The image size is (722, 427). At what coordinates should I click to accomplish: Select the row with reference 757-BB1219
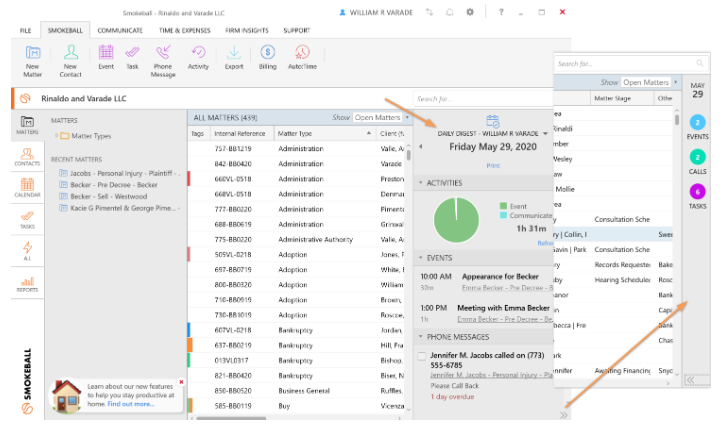(296, 148)
